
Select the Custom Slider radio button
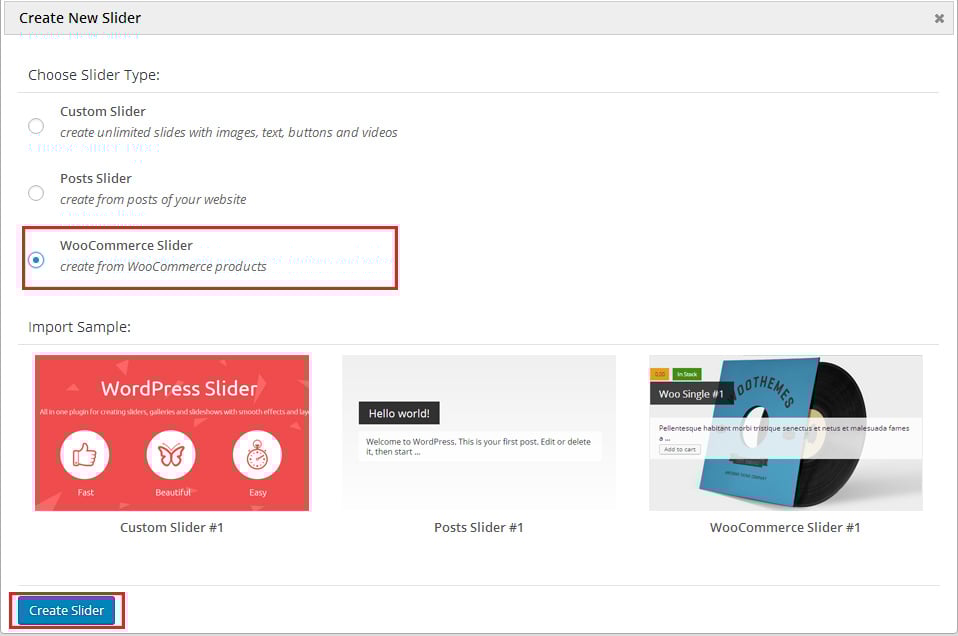(36, 126)
